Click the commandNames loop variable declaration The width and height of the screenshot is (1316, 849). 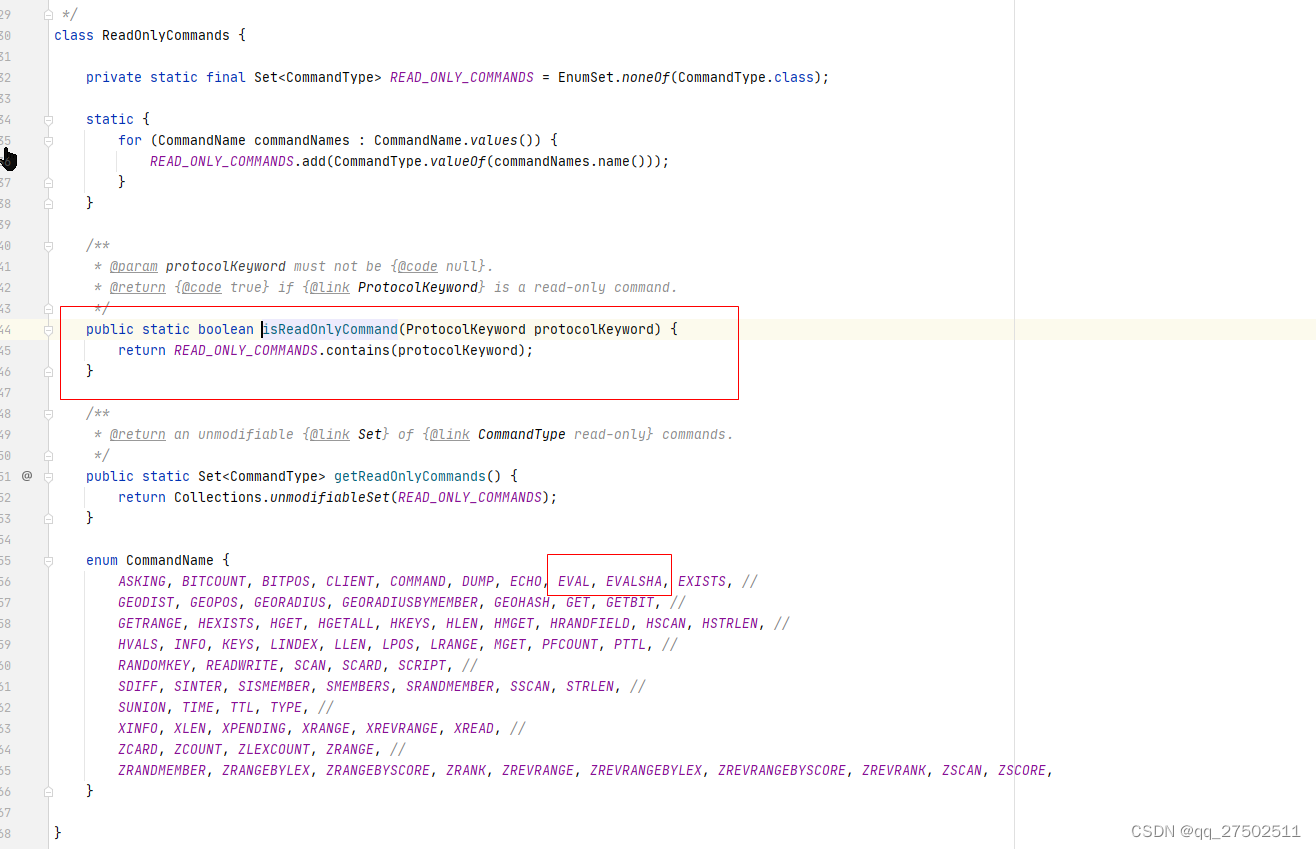pyautogui.click(x=302, y=140)
